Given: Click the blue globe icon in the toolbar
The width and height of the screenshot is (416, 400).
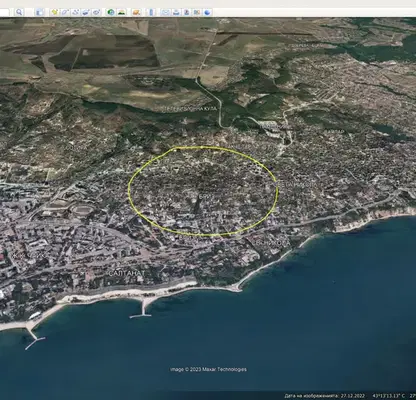Looking at the screenshot, I should tap(207, 12).
